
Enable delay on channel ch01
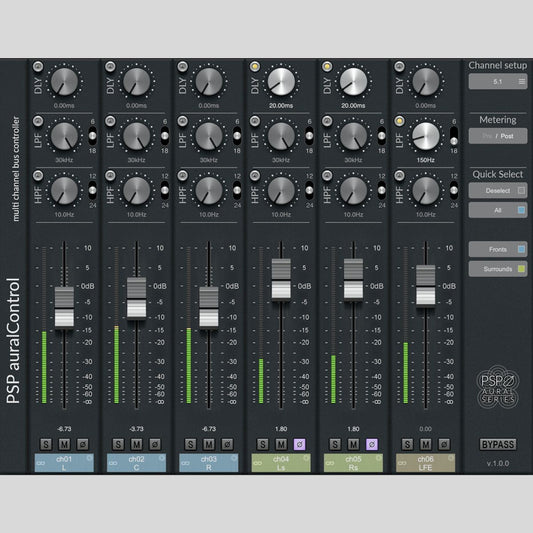point(38,66)
